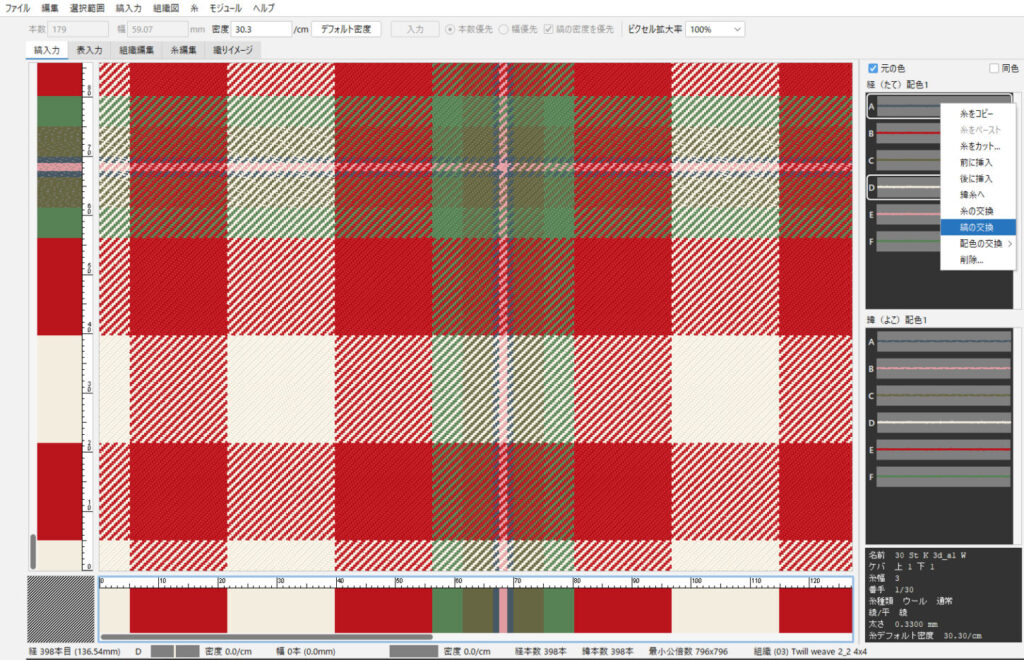1024x660 pixels.
Task: Click the red stripe in bottom warp bar
Action: point(178,610)
